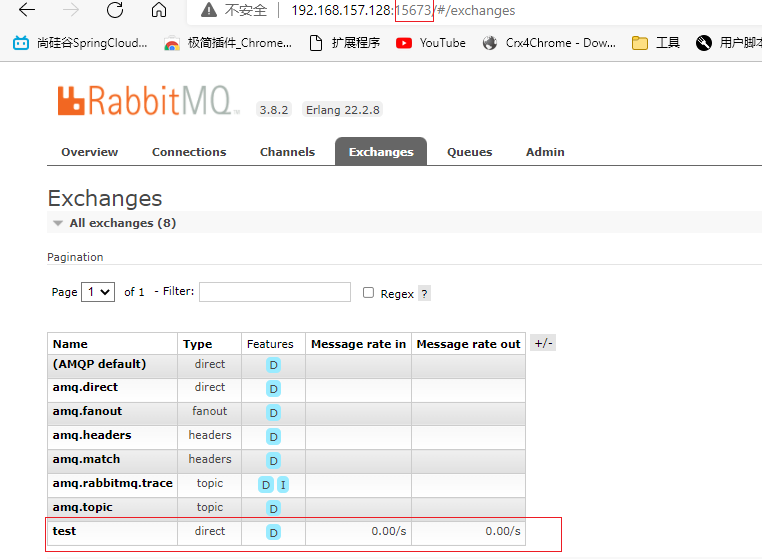The image size is (762, 559).
Task: Sort by the Type column header
Action: point(197,344)
